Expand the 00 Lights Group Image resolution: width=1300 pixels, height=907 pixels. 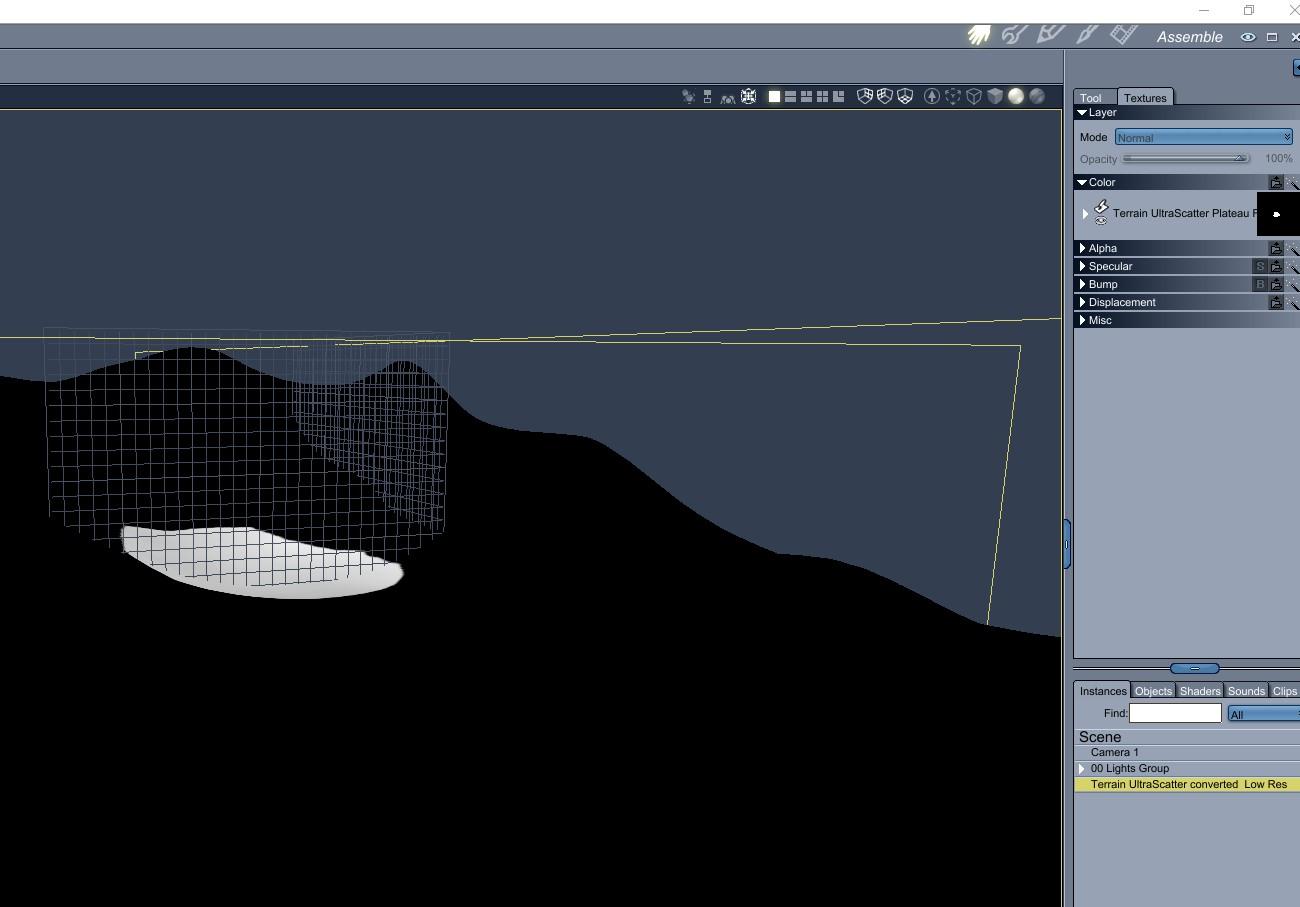click(x=1082, y=768)
